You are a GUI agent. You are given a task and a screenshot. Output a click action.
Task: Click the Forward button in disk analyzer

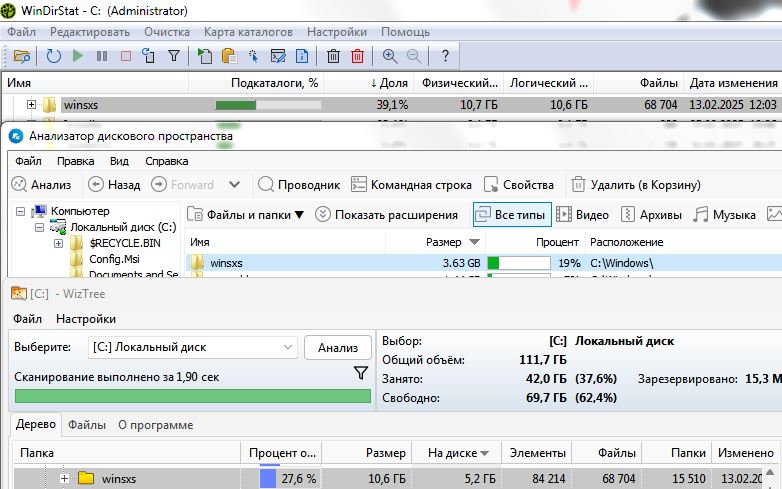click(x=183, y=185)
